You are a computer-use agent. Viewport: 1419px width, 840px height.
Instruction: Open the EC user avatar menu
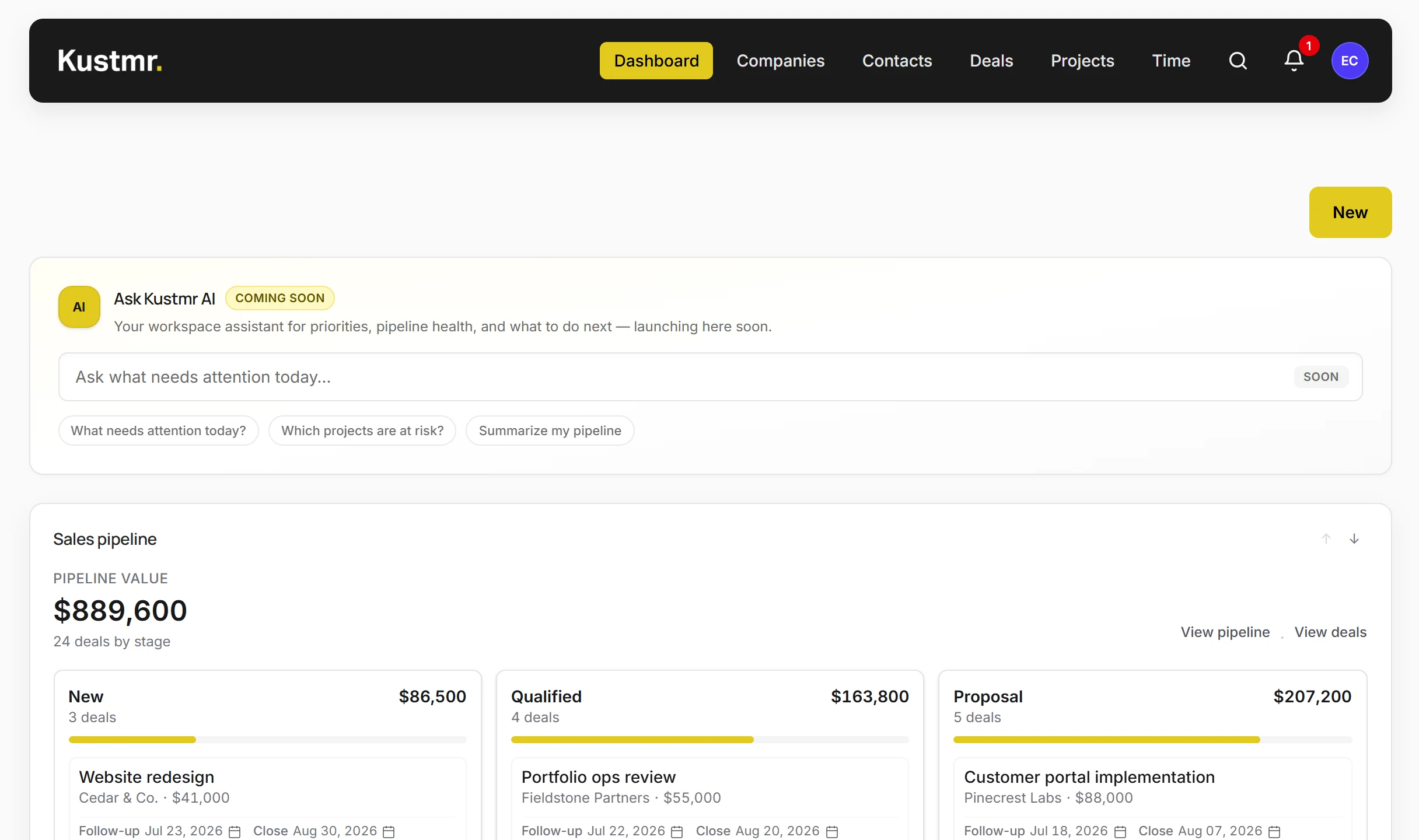1350,61
